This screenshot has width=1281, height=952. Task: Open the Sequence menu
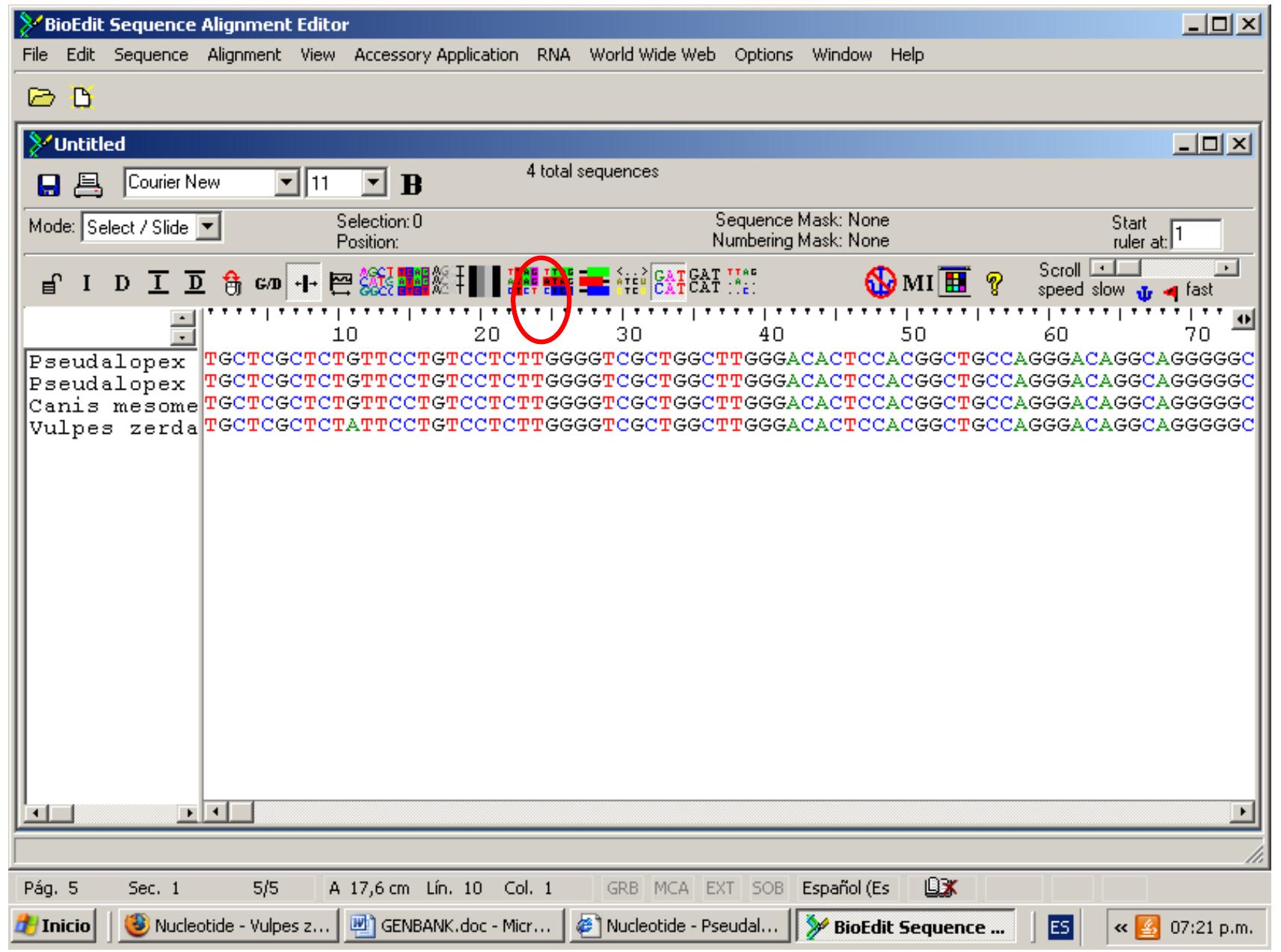pos(151,55)
